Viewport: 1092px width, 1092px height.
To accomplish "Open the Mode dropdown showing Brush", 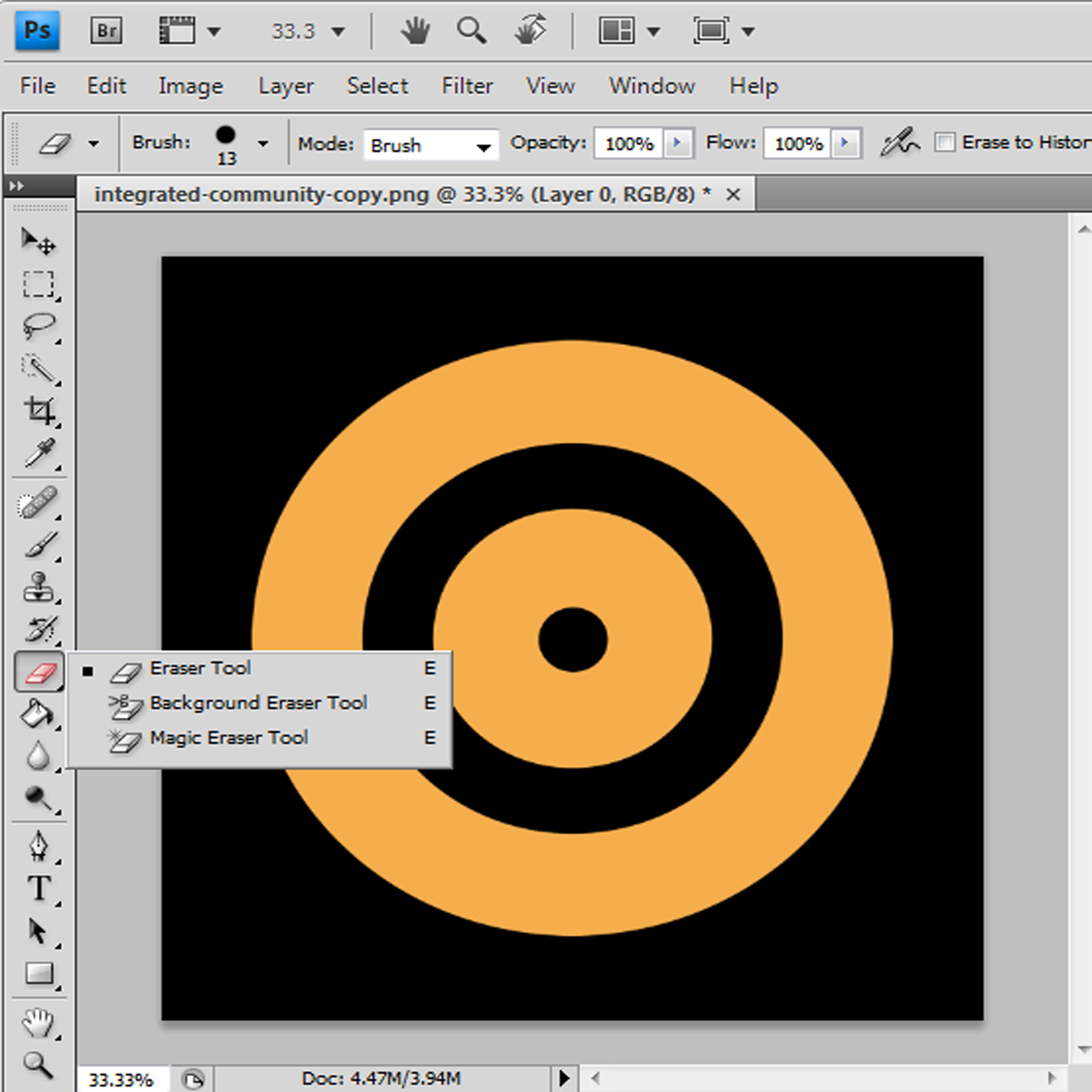I will (x=432, y=145).
